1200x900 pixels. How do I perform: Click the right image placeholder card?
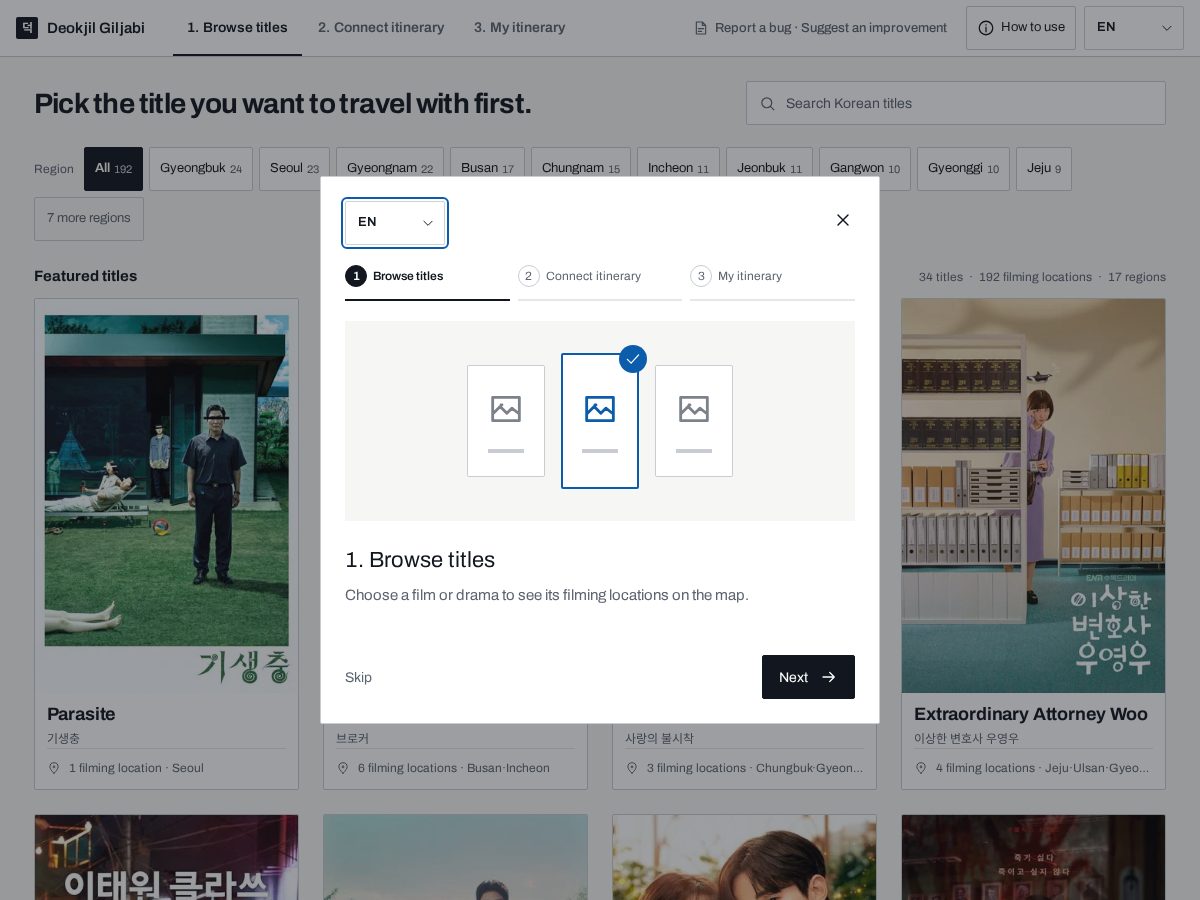(x=694, y=421)
